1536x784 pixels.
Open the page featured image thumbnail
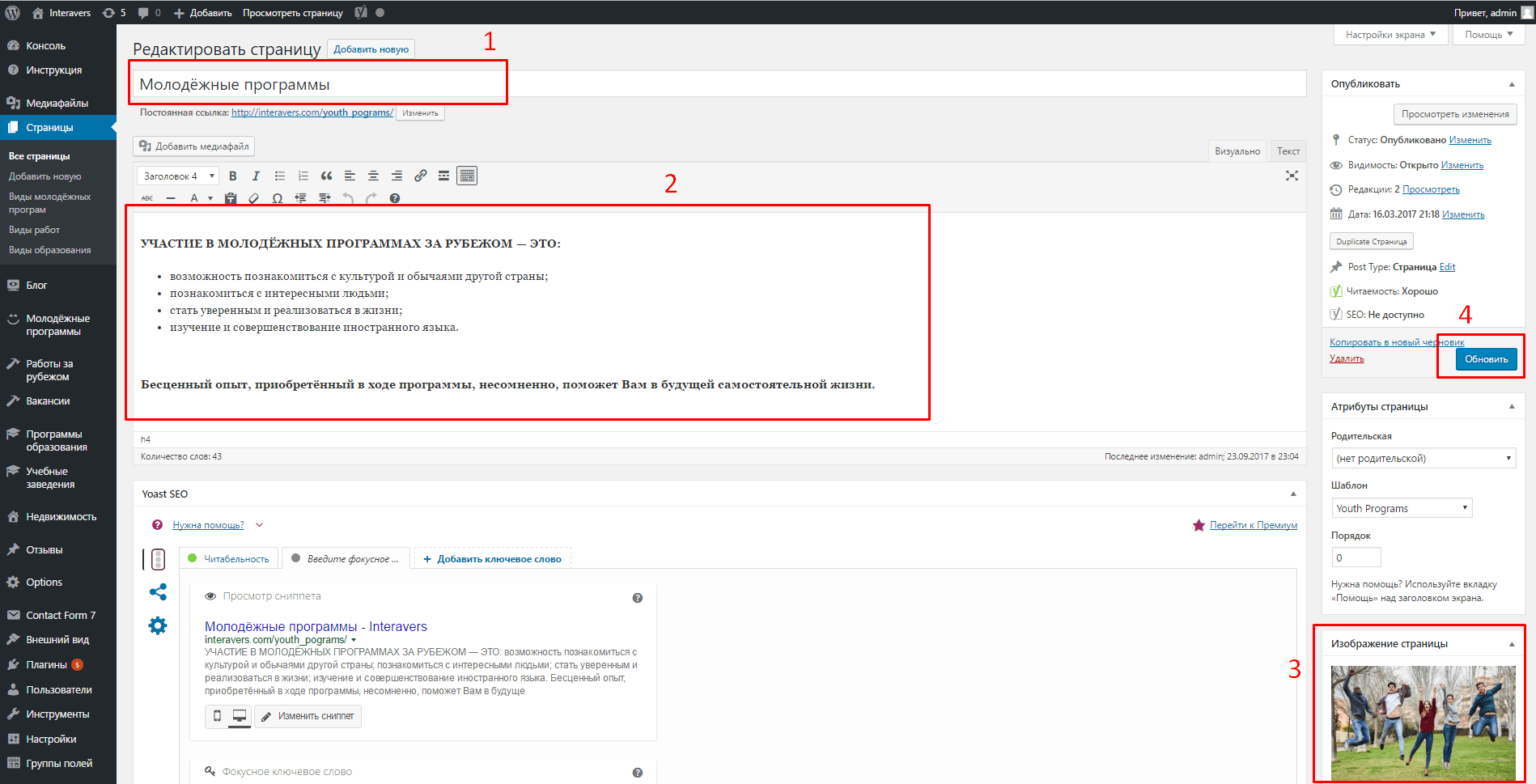pyautogui.click(x=1423, y=723)
